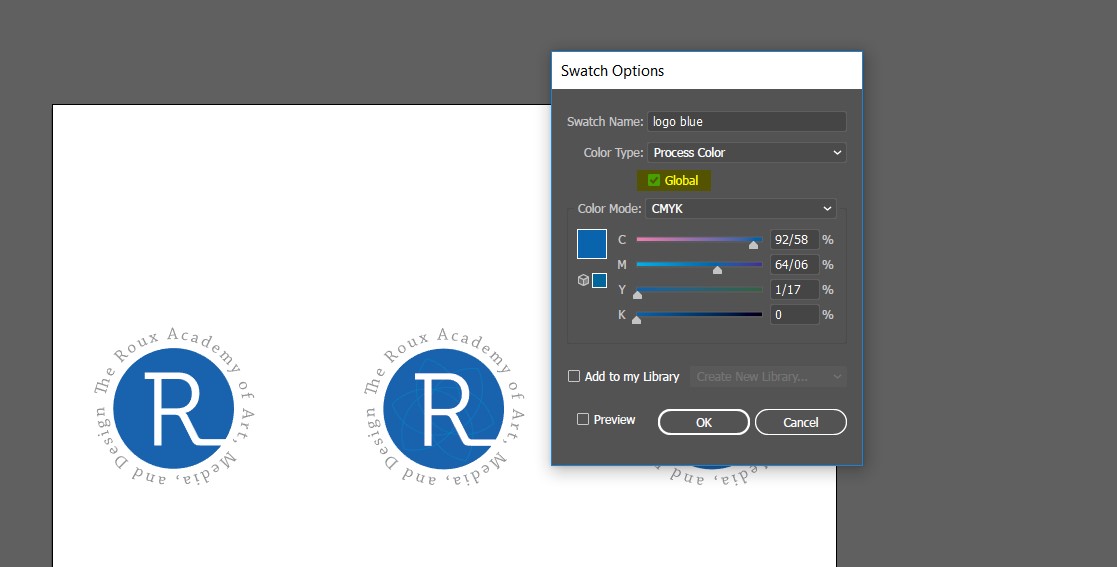The width and height of the screenshot is (1117, 567).
Task: Open the Color Mode CMYK dropdown
Action: click(740, 209)
